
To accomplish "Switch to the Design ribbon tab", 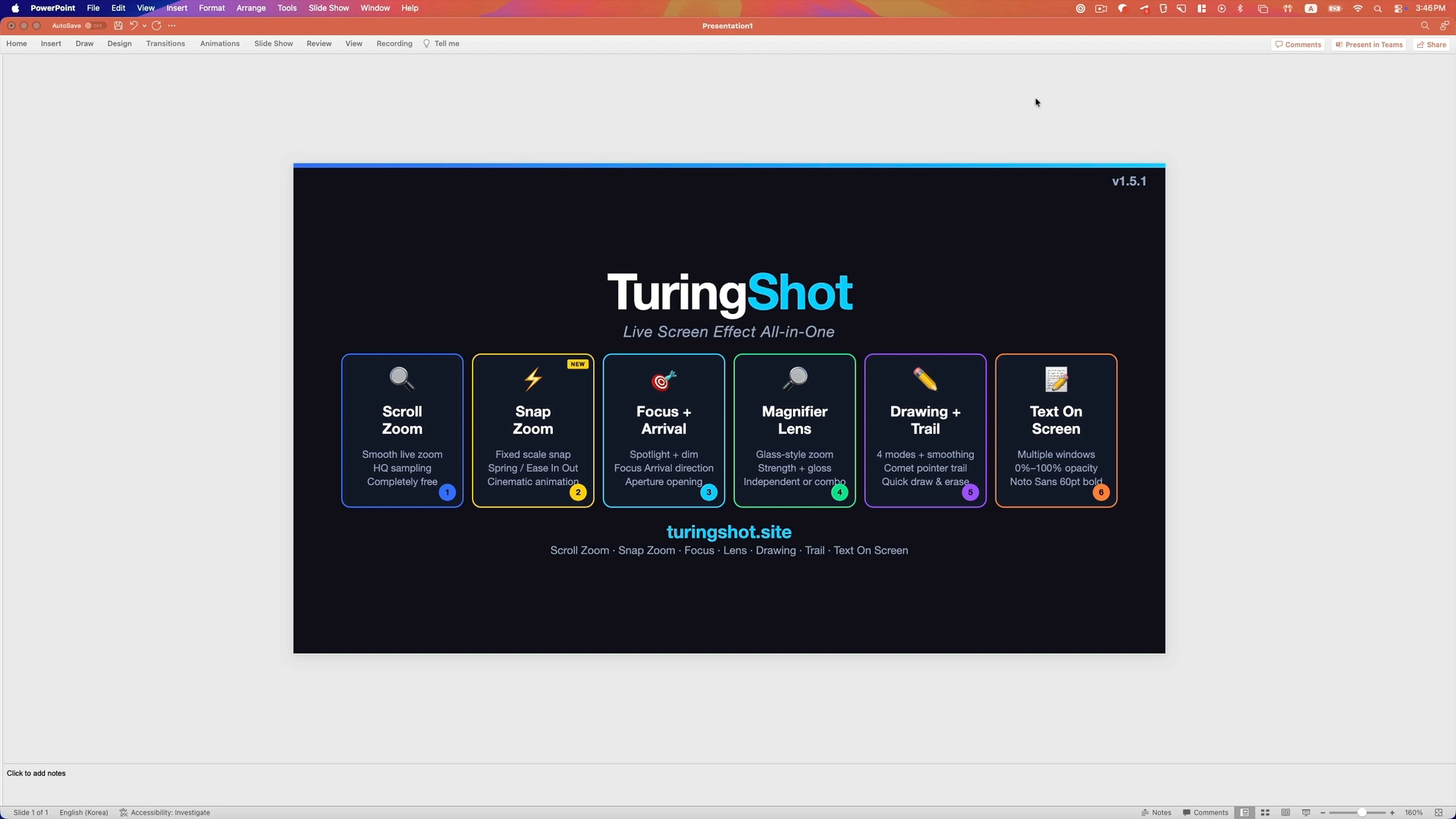I will [x=119, y=44].
